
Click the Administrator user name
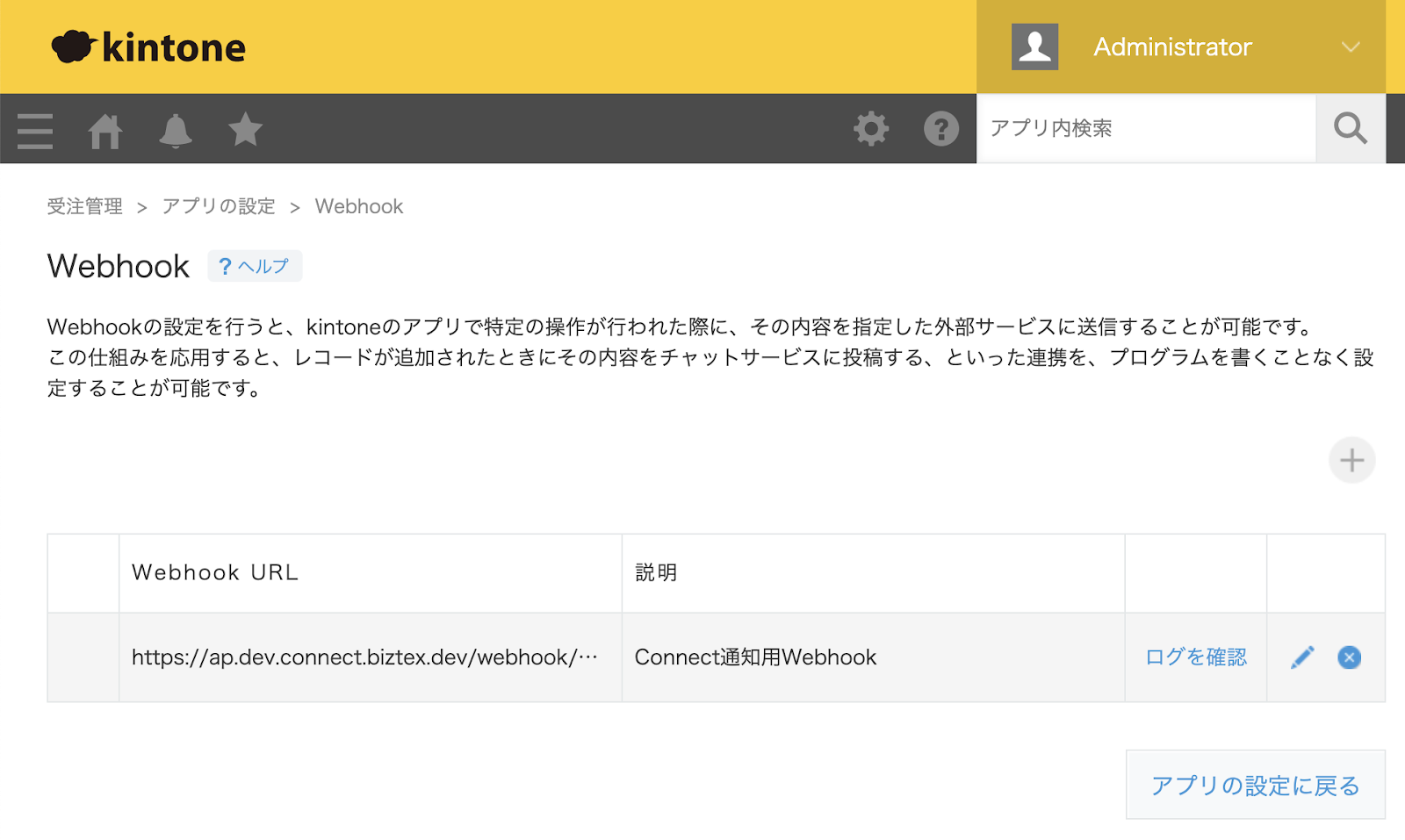coord(1172,47)
